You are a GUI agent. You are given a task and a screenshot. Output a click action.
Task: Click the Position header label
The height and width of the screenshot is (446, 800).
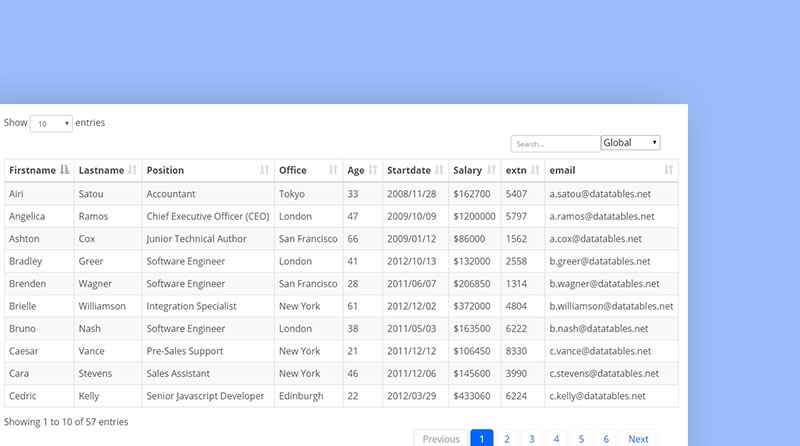point(165,170)
